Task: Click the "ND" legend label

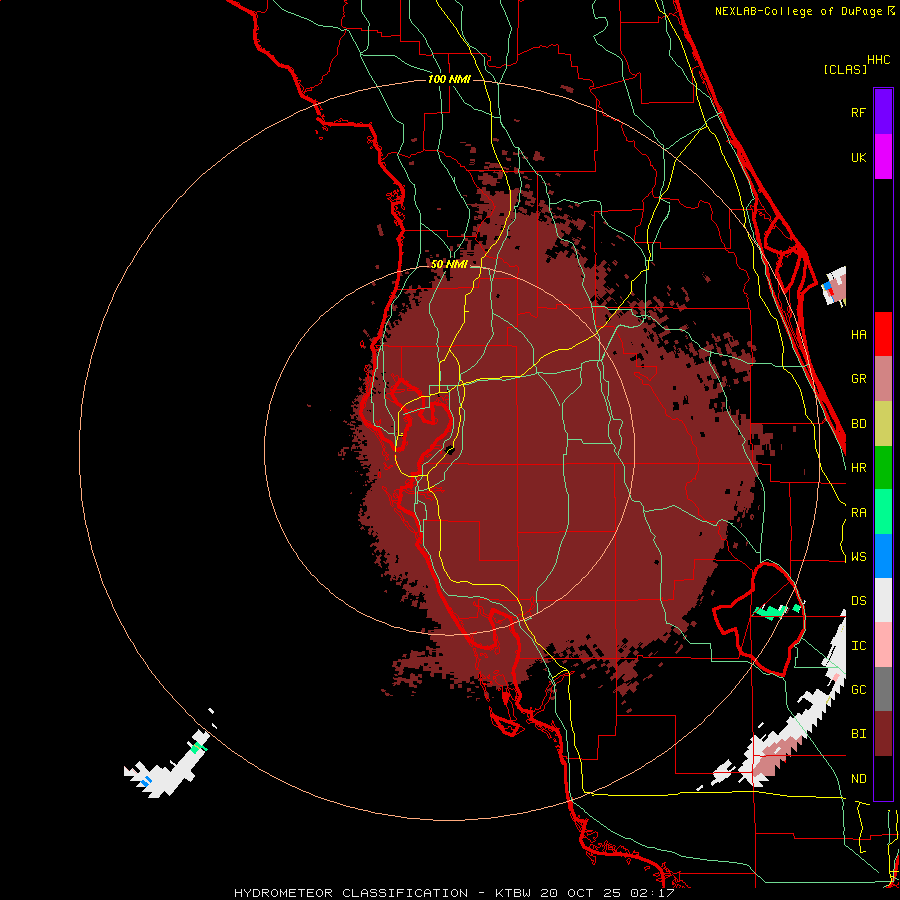Action: [x=858, y=778]
